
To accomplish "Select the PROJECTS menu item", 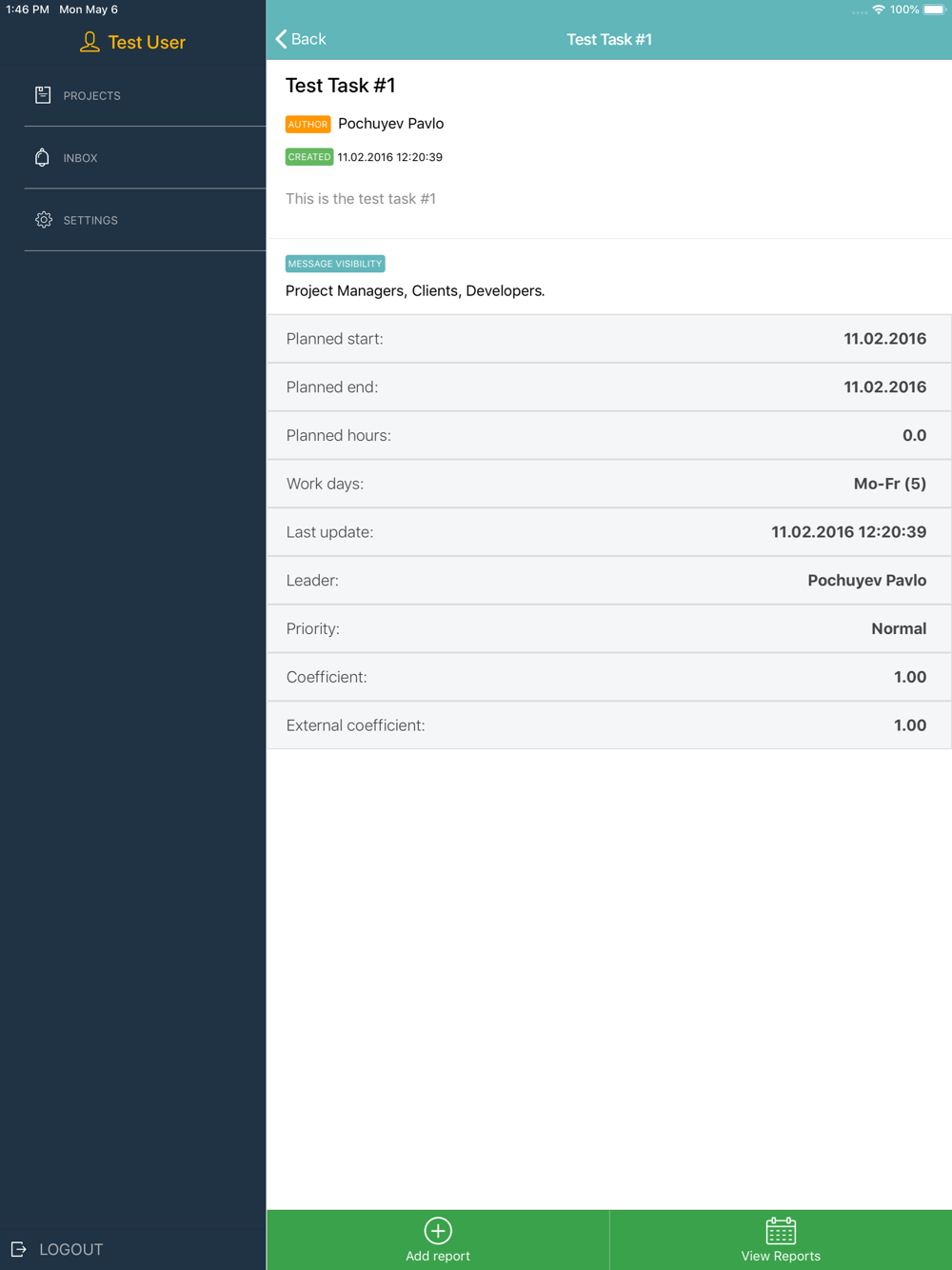I will [92, 96].
